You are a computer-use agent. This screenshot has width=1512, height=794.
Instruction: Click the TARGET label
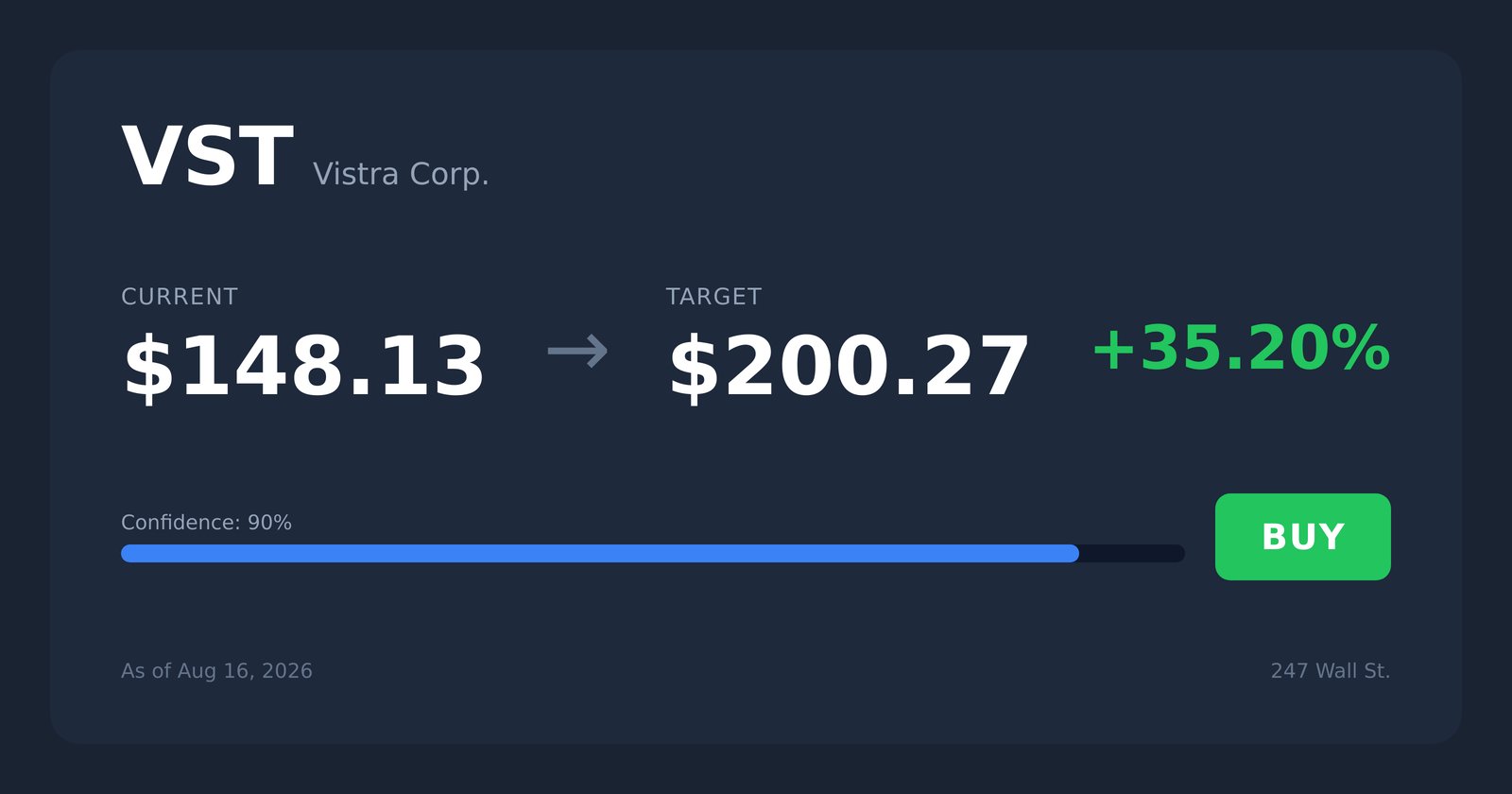pyautogui.click(x=713, y=297)
